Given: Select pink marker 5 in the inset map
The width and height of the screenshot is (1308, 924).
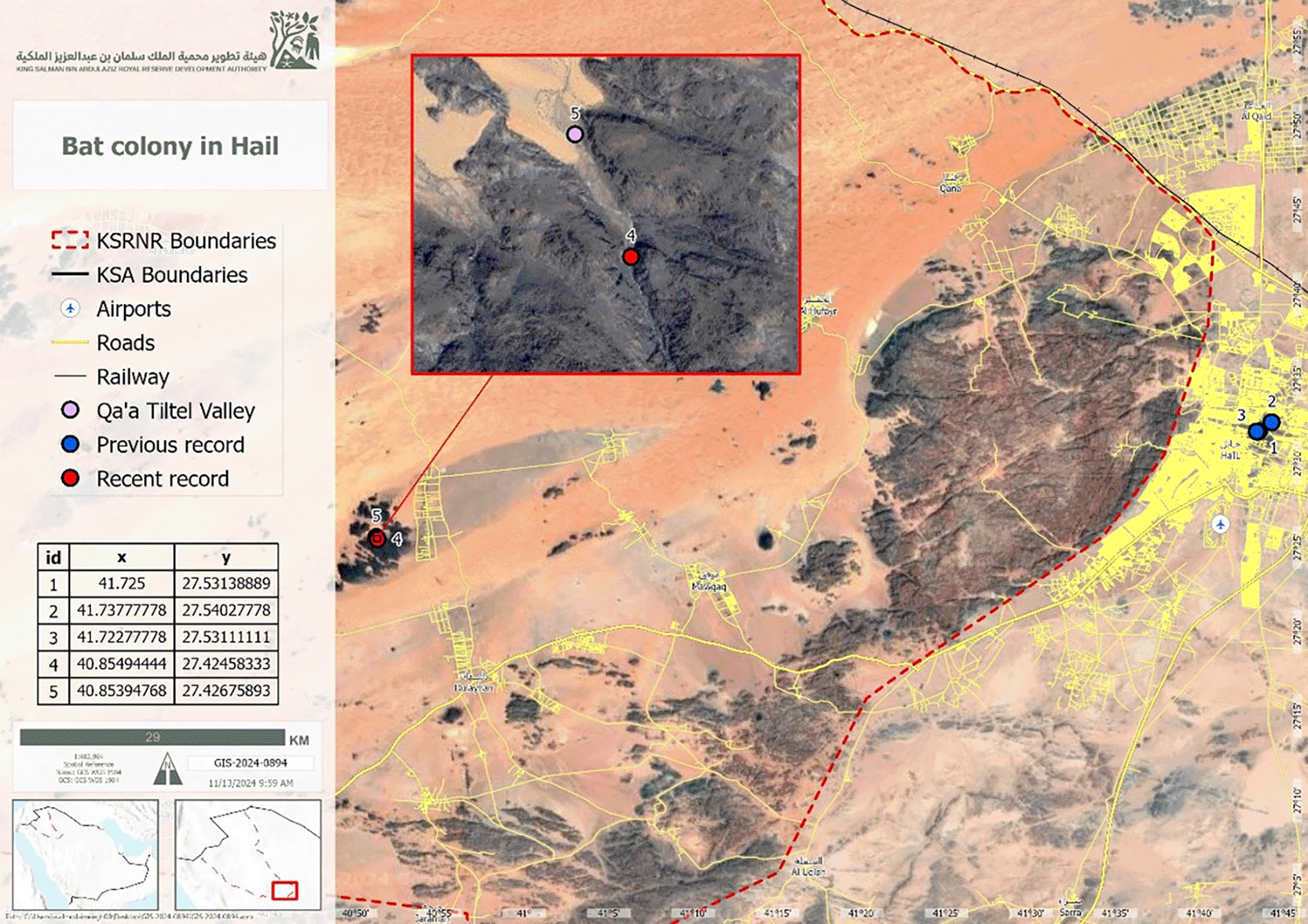Looking at the screenshot, I should [x=575, y=134].
